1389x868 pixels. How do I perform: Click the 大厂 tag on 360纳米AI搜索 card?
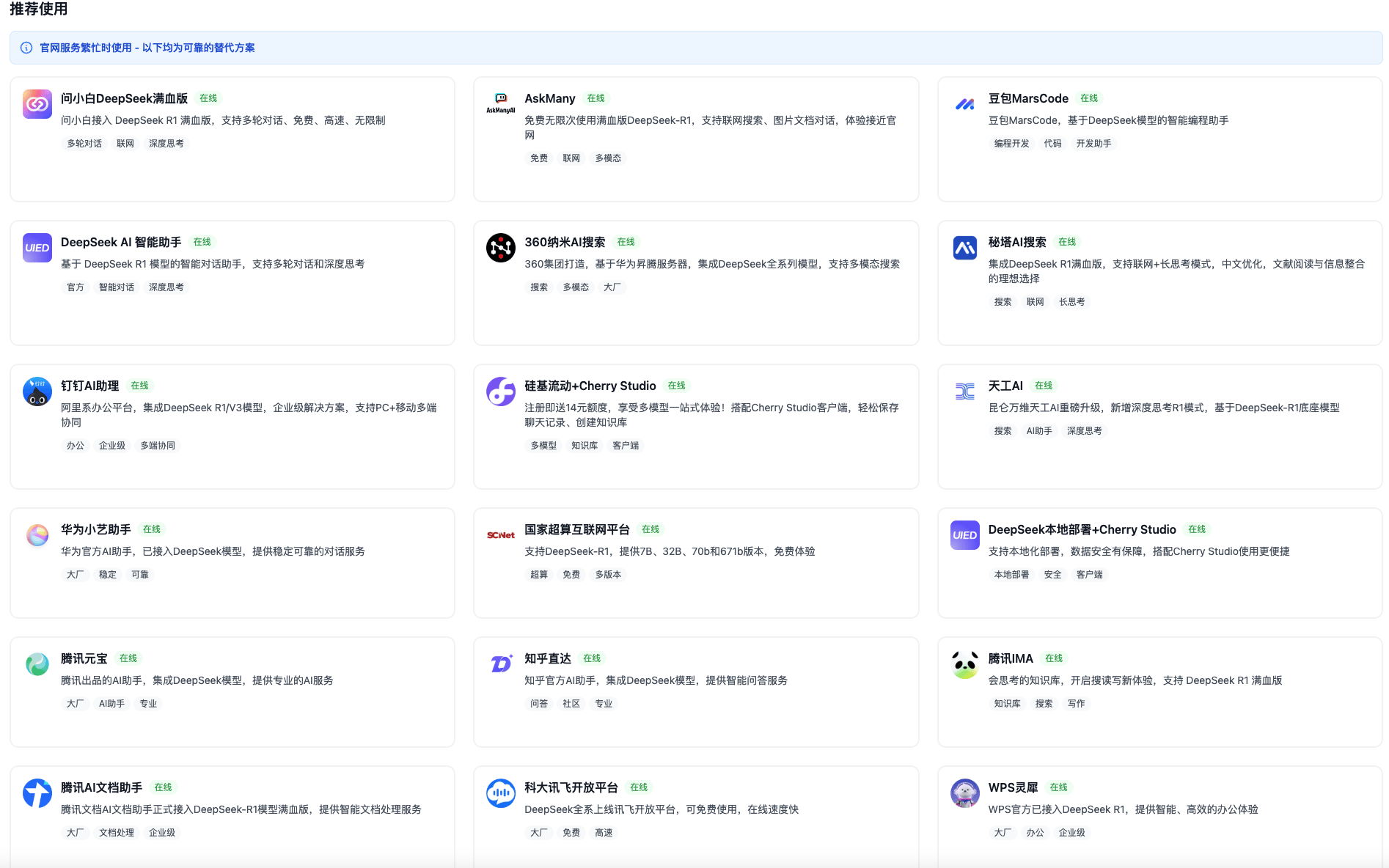pyautogui.click(x=612, y=287)
